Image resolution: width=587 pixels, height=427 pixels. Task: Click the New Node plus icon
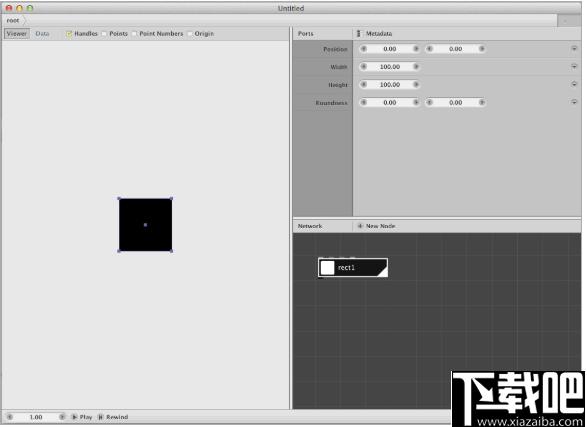point(360,226)
